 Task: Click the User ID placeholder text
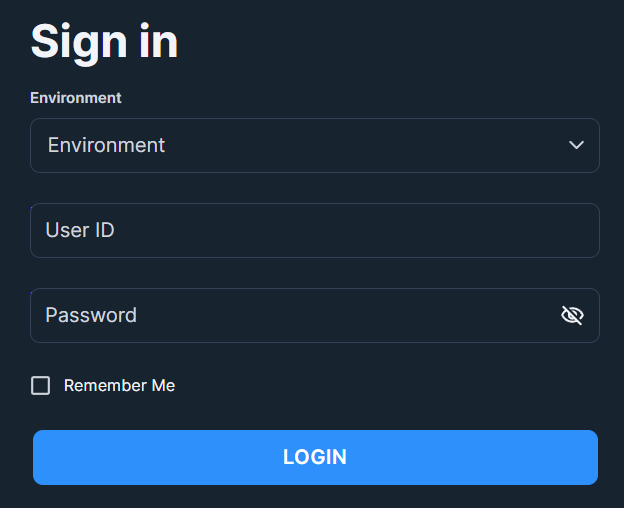click(x=80, y=230)
